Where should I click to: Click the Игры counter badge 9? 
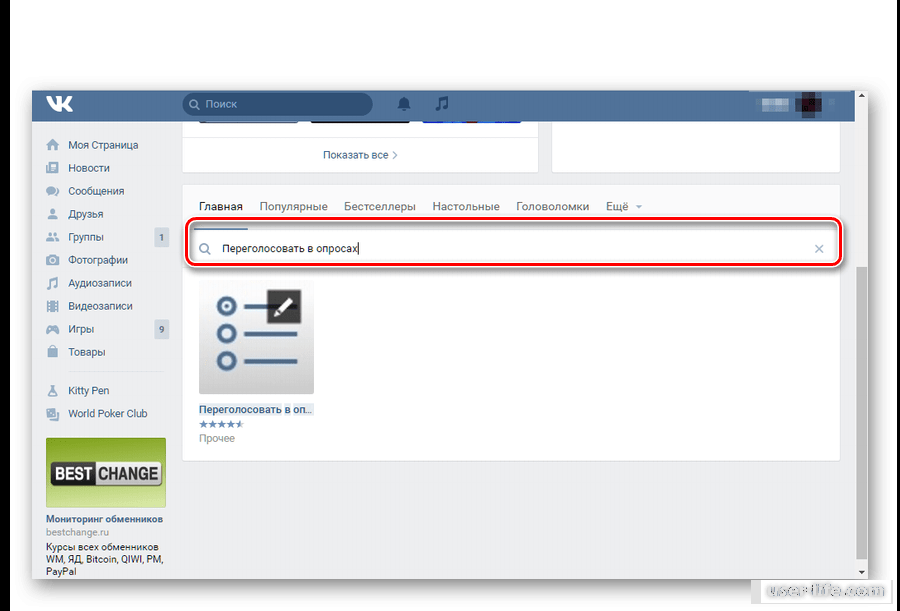point(161,329)
